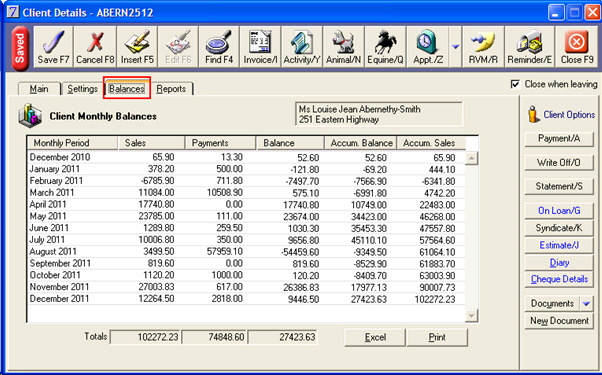Switch to the Settings tab

tap(83, 89)
